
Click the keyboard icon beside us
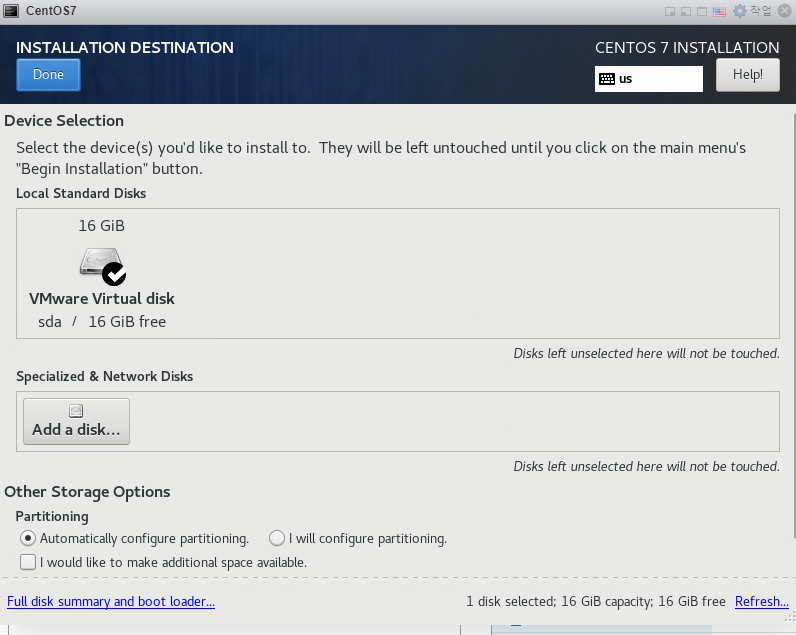click(x=607, y=79)
